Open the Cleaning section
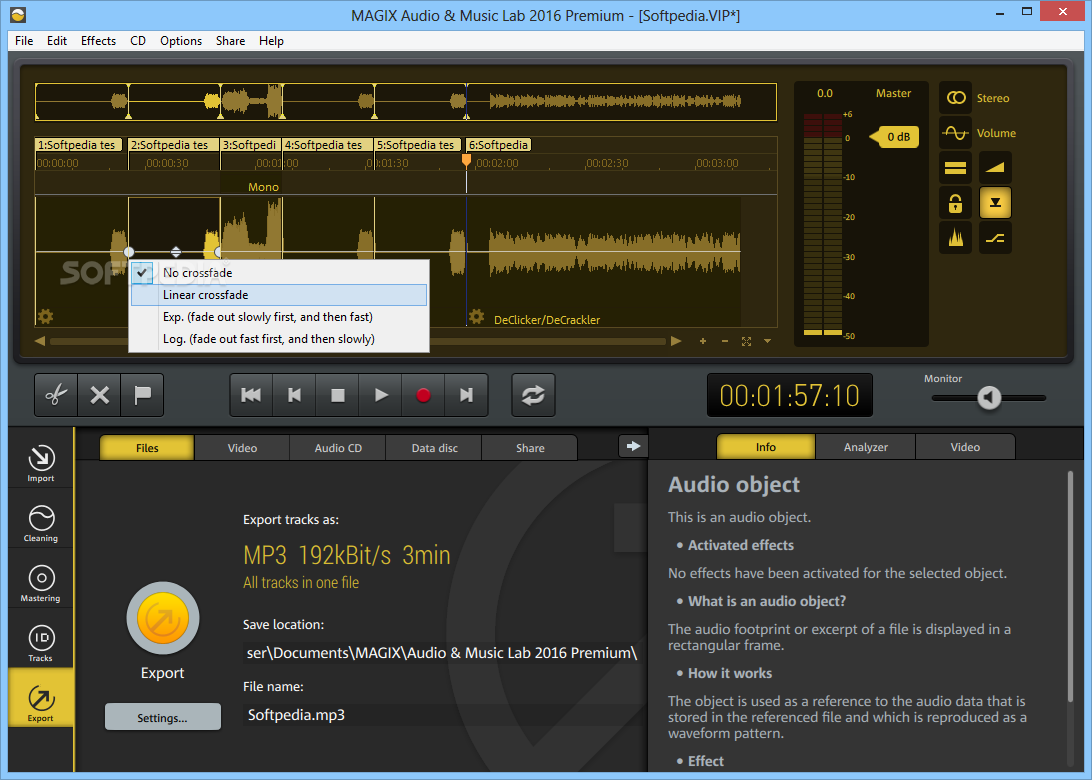Screen dimensions: 1092x780 coord(40,523)
